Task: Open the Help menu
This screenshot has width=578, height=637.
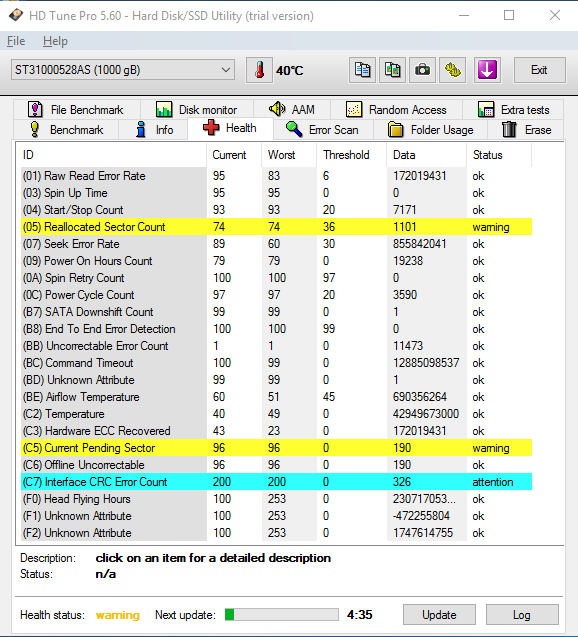Action: point(55,41)
